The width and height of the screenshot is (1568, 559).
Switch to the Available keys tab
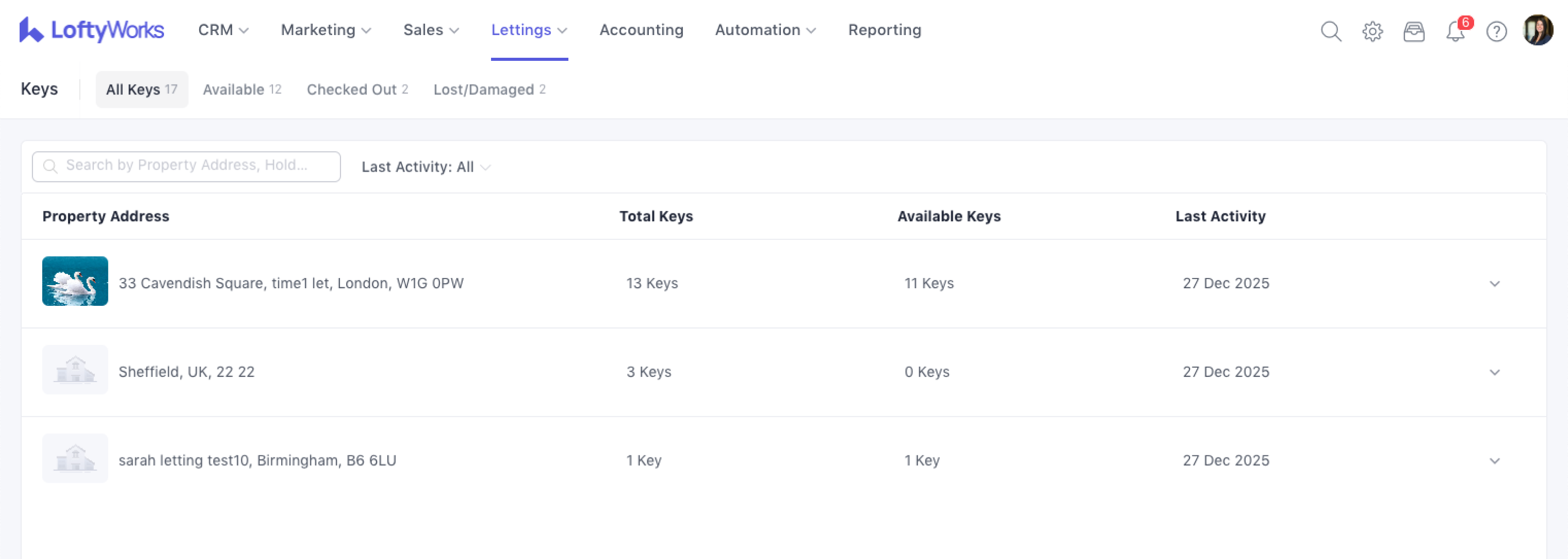(x=242, y=89)
